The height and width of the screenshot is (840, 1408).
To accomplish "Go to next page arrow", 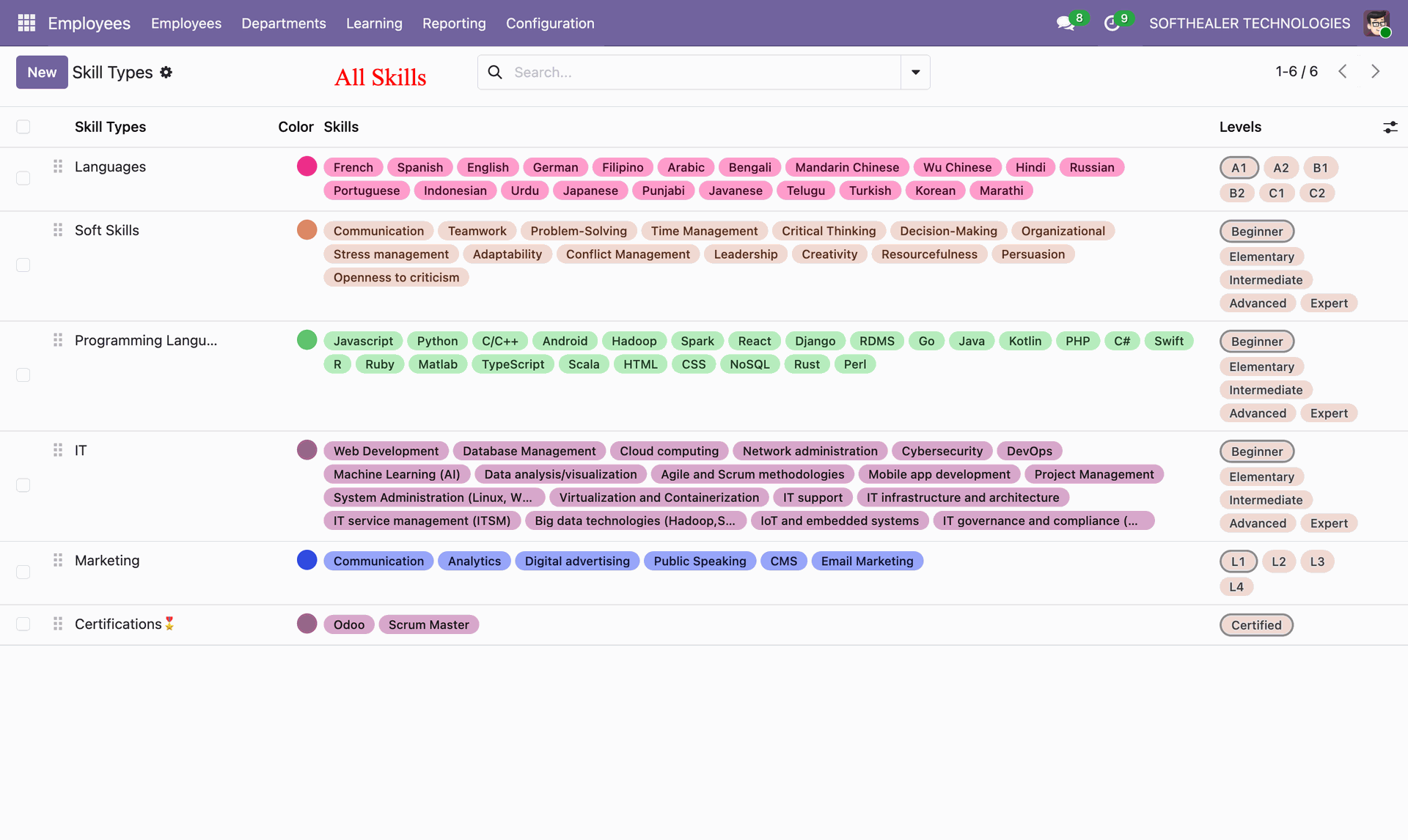I will 1376,71.
